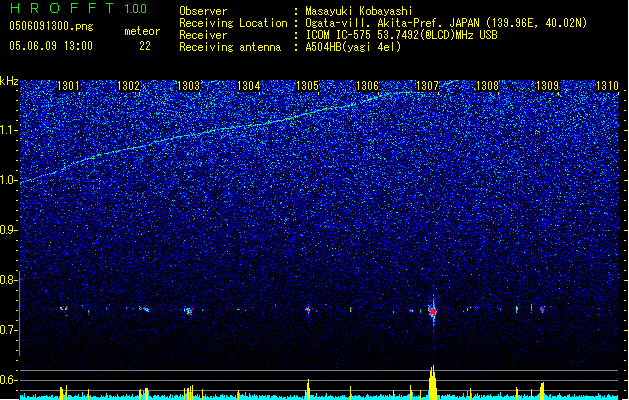This screenshot has height=400, width=629.
Task: Click the Observer label
Action: coord(203,11)
